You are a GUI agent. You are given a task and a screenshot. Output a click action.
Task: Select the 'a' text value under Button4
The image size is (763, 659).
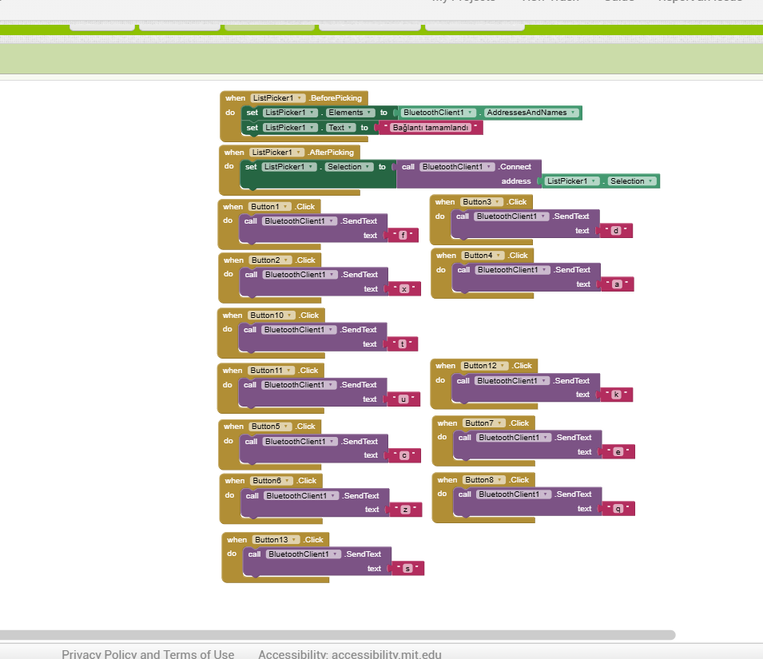coord(617,284)
